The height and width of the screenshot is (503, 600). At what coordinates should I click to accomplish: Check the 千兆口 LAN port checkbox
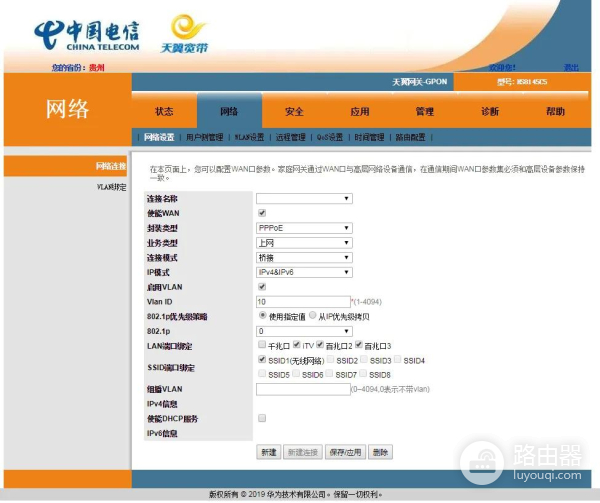(x=262, y=345)
